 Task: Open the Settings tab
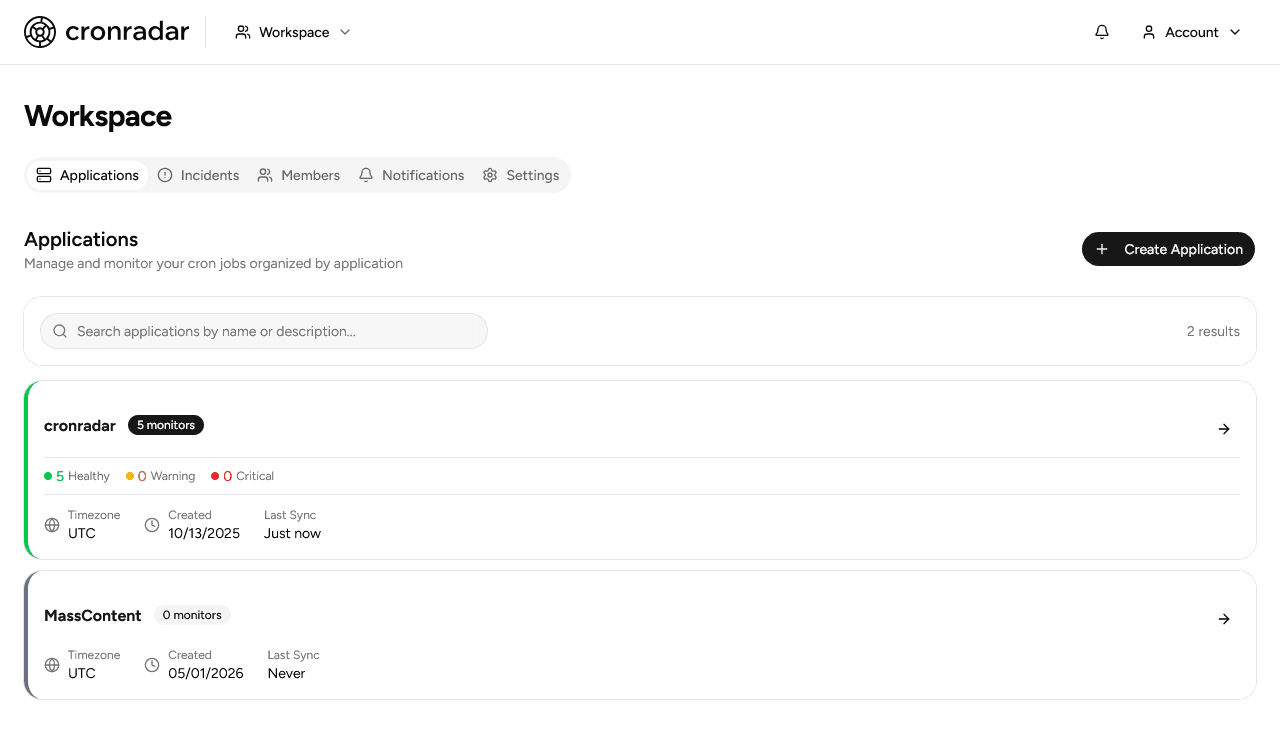(x=521, y=175)
